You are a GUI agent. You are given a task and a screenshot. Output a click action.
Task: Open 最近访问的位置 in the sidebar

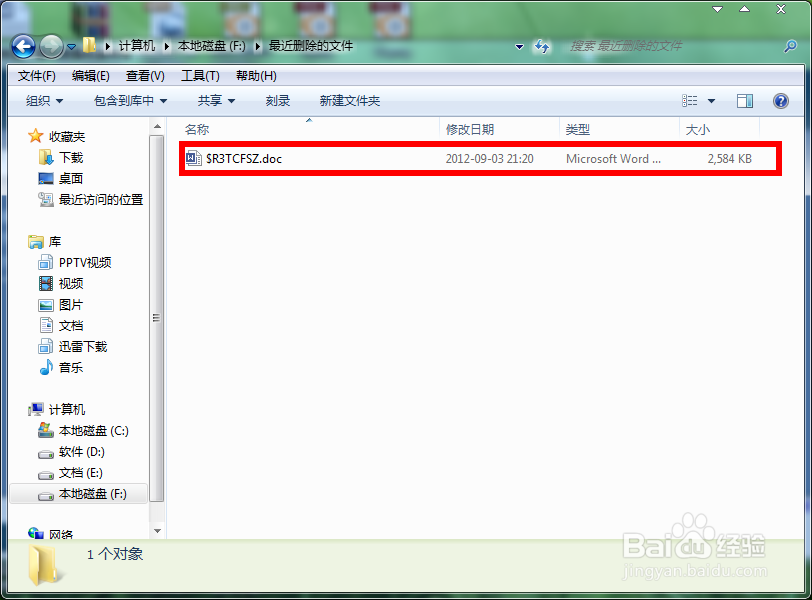click(x=101, y=199)
